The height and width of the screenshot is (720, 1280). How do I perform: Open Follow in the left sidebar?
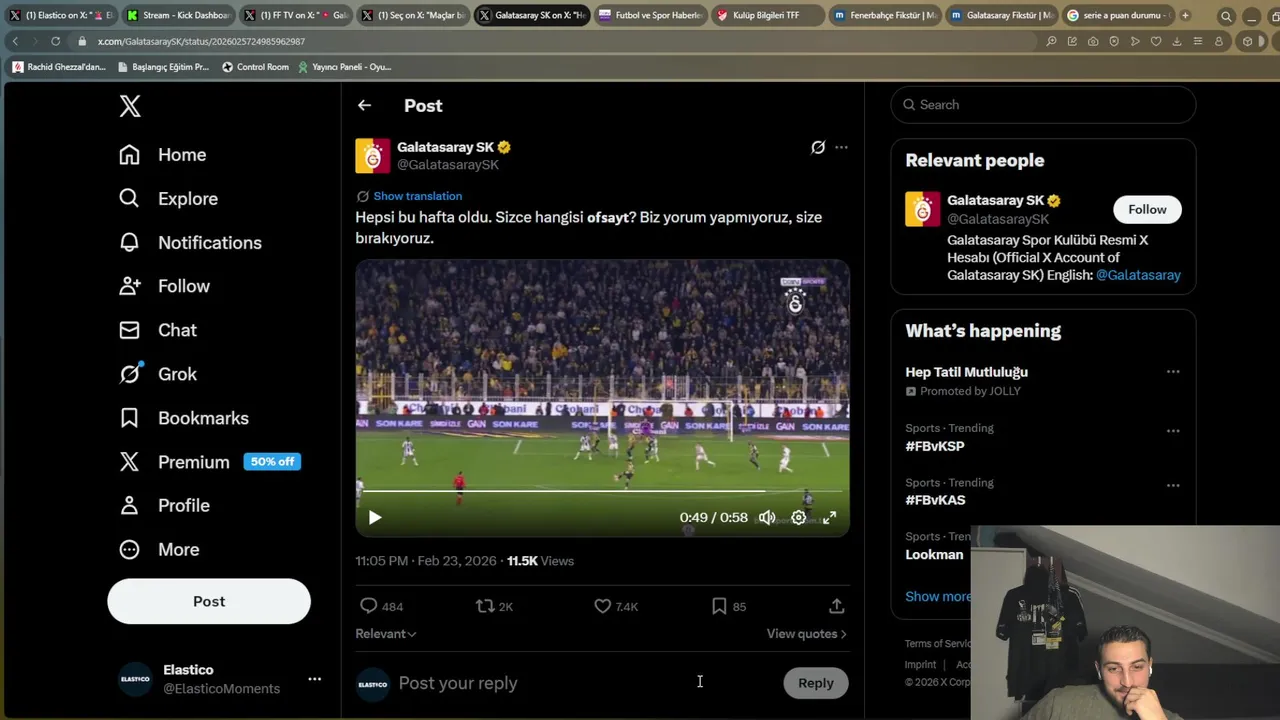pos(164,286)
